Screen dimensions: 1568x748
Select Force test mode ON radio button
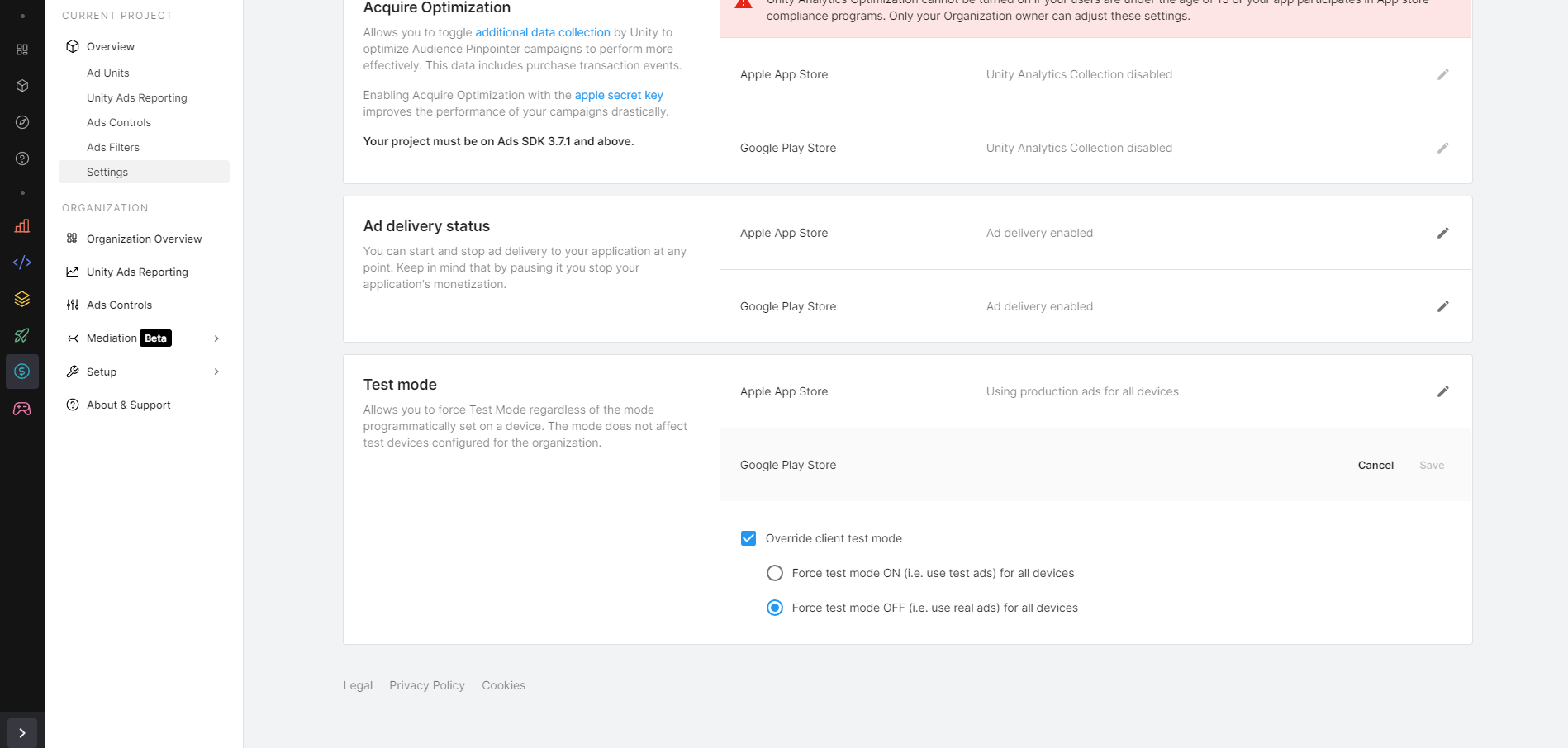(x=775, y=573)
